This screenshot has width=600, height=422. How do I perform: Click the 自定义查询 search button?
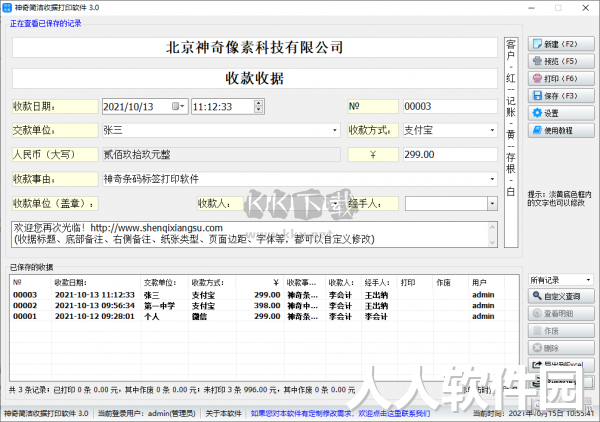click(561, 296)
